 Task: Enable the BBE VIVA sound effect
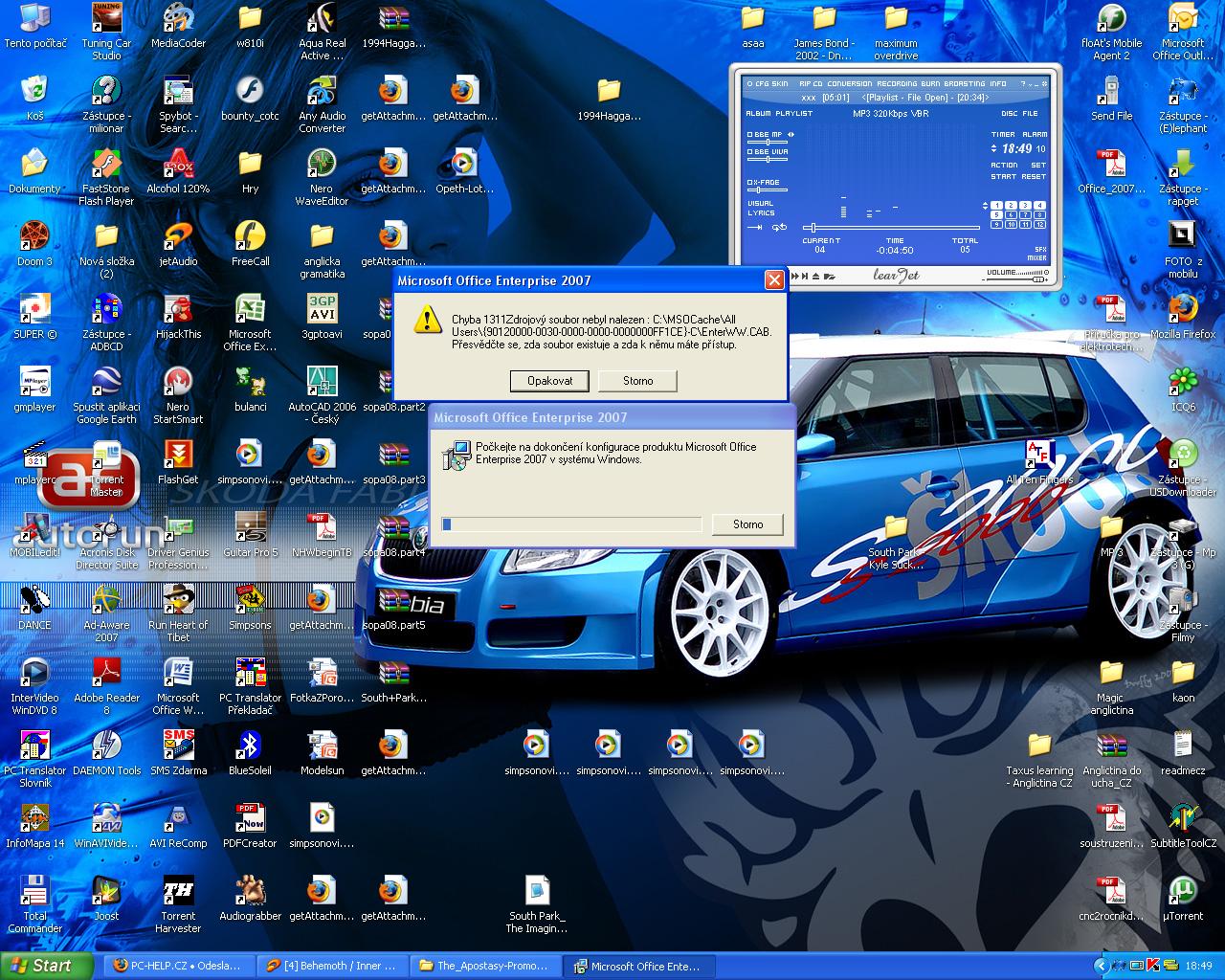point(750,152)
